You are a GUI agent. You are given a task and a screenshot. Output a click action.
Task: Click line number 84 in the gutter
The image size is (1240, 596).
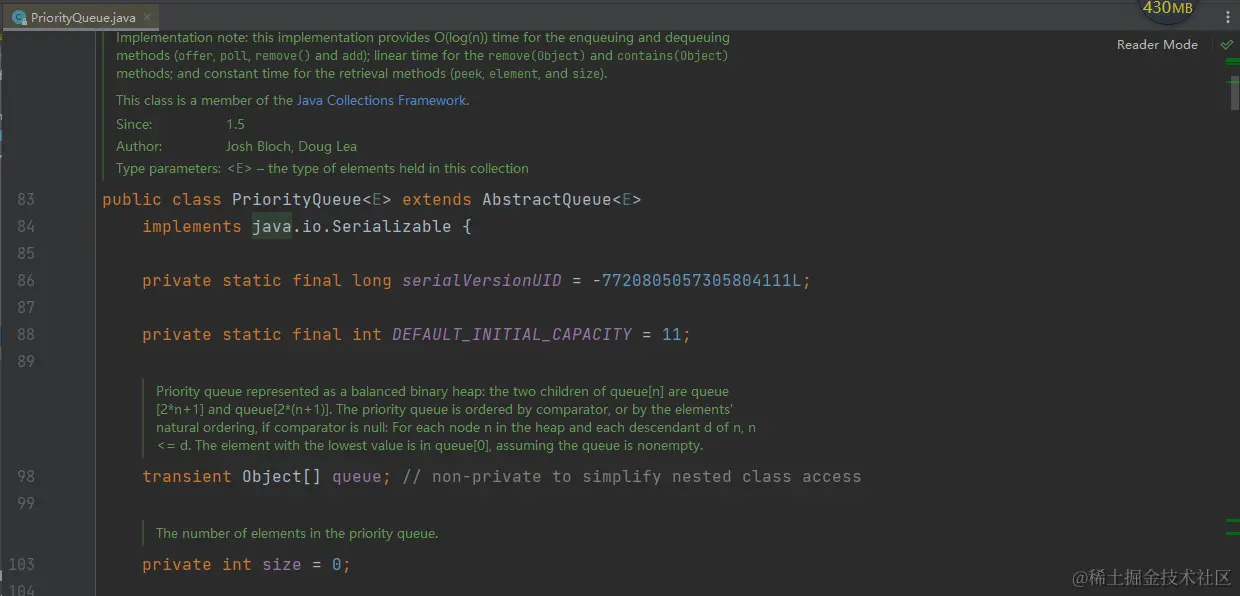pyautogui.click(x=26, y=227)
